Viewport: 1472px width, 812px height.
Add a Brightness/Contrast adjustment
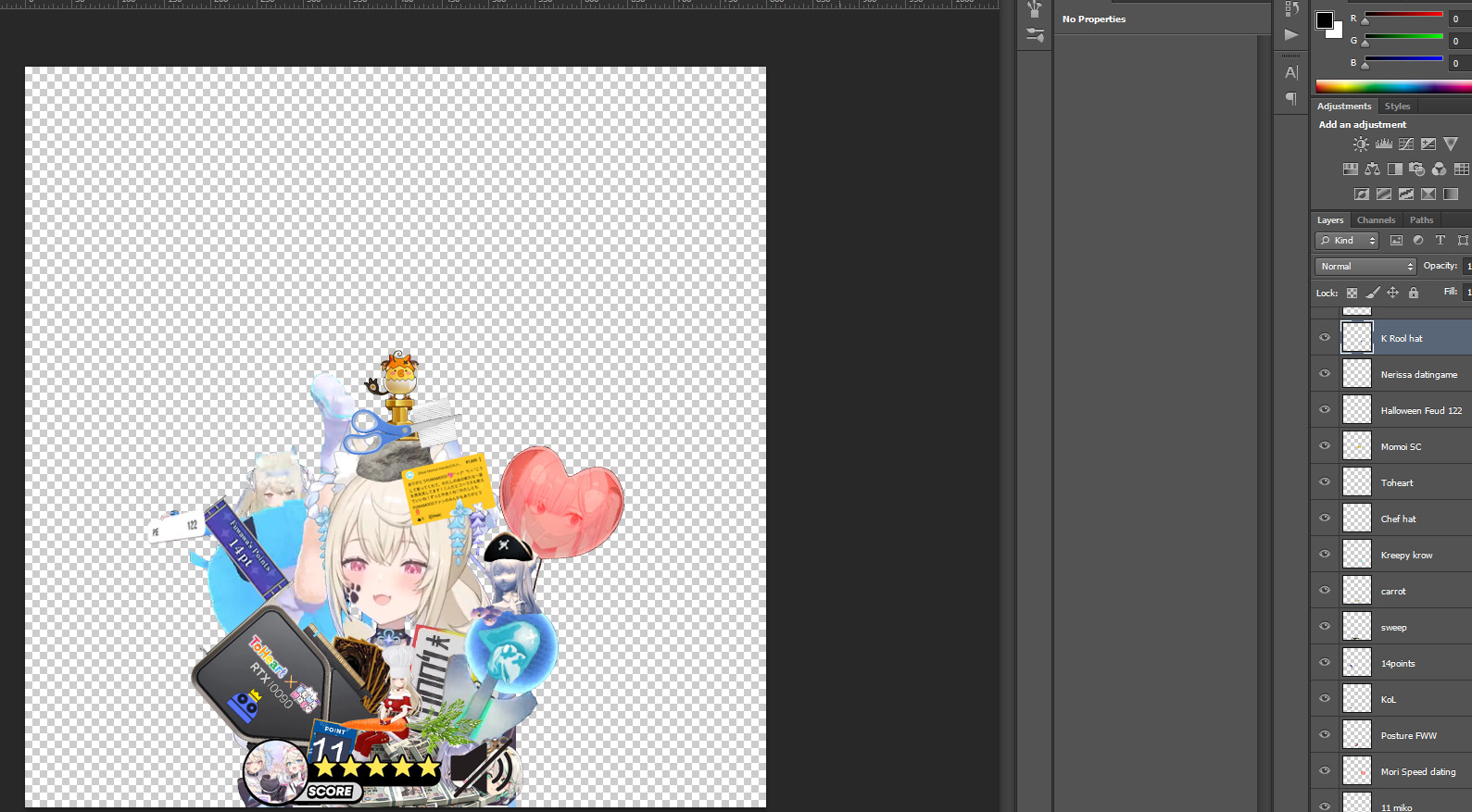click(1361, 144)
